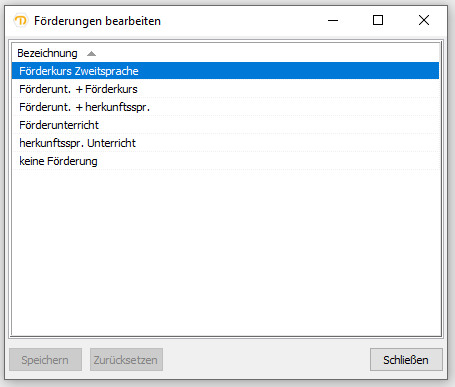Toggle sort order with the Bezeichnung arrow

click(x=91, y=54)
